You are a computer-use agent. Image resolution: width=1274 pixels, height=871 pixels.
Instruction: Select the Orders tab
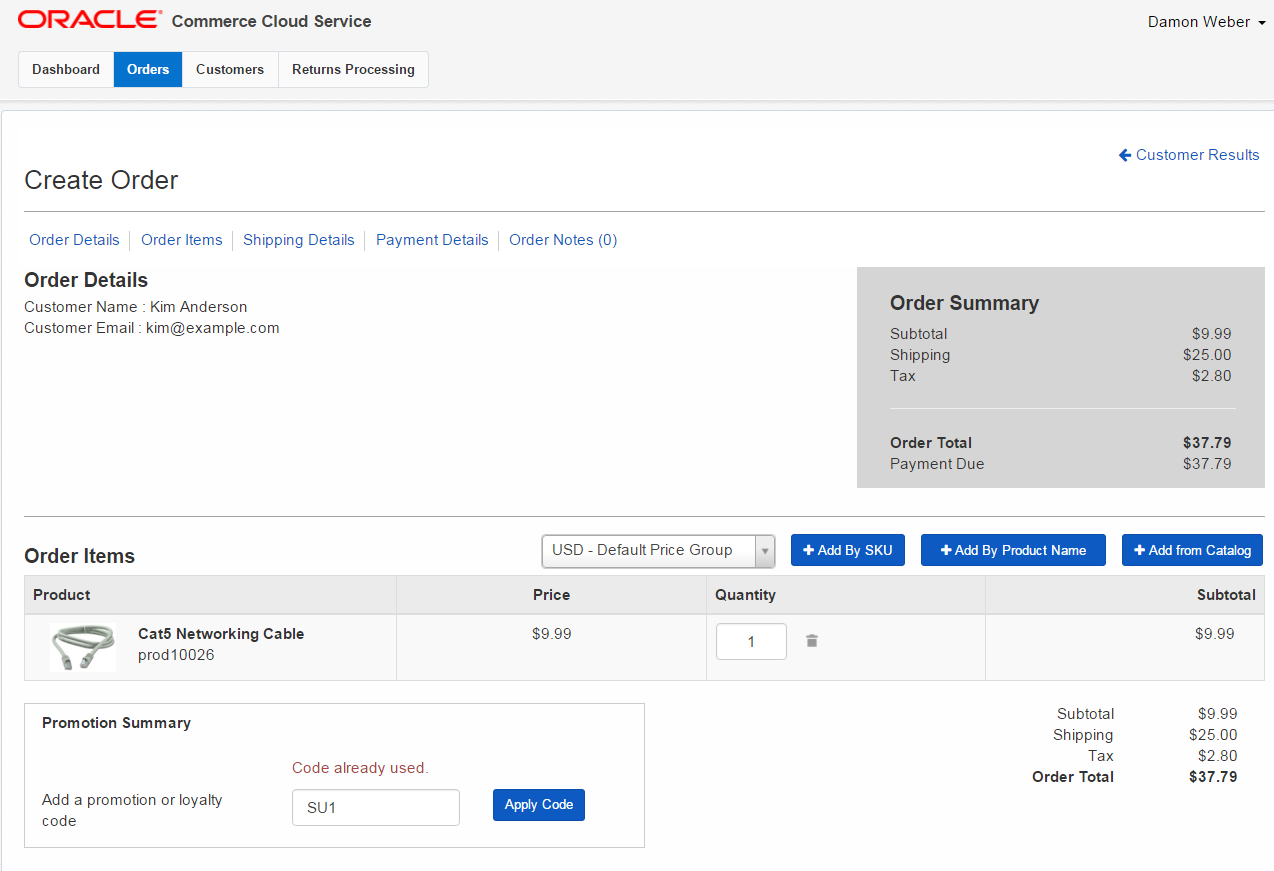pos(148,69)
